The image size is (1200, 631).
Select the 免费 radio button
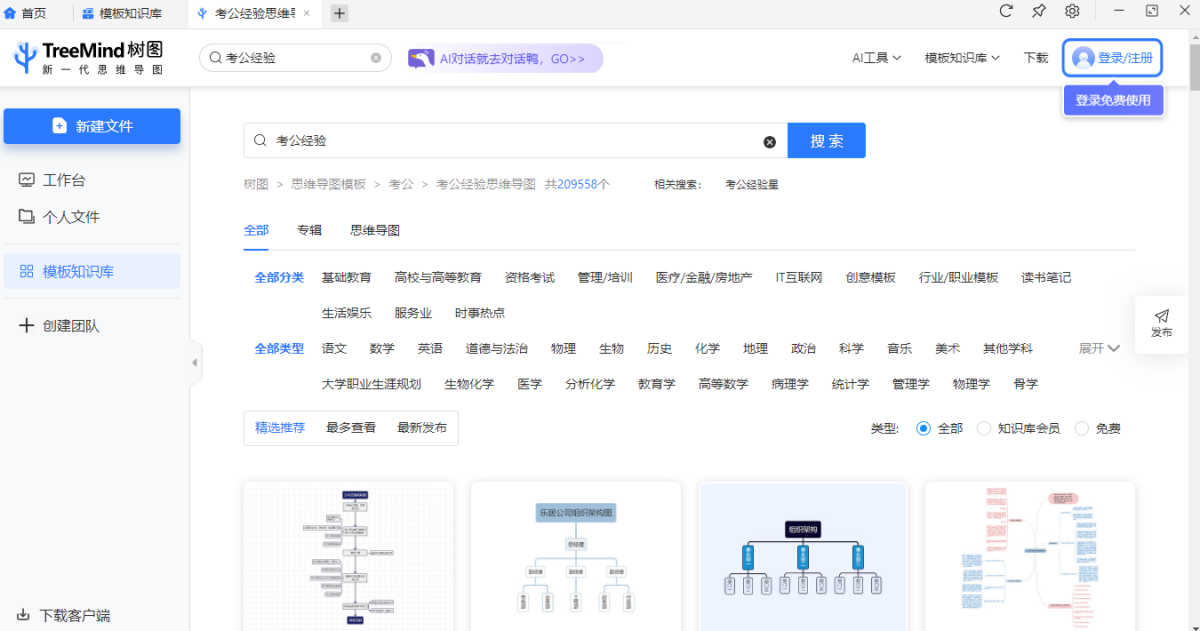click(1082, 428)
